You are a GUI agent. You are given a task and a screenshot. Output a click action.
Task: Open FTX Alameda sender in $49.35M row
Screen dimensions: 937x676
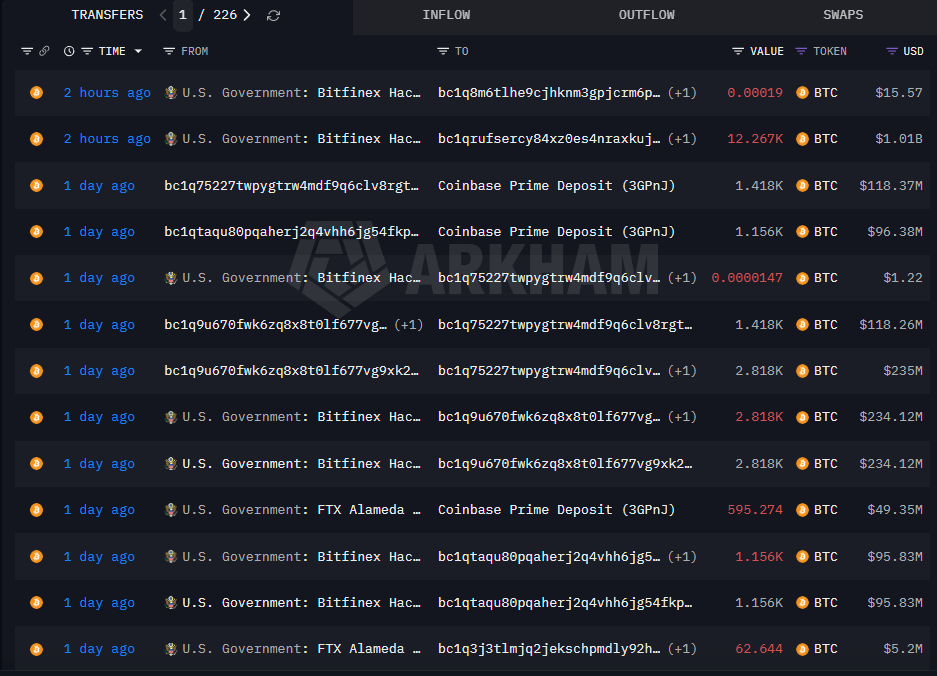pyautogui.click(x=301, y=510)
